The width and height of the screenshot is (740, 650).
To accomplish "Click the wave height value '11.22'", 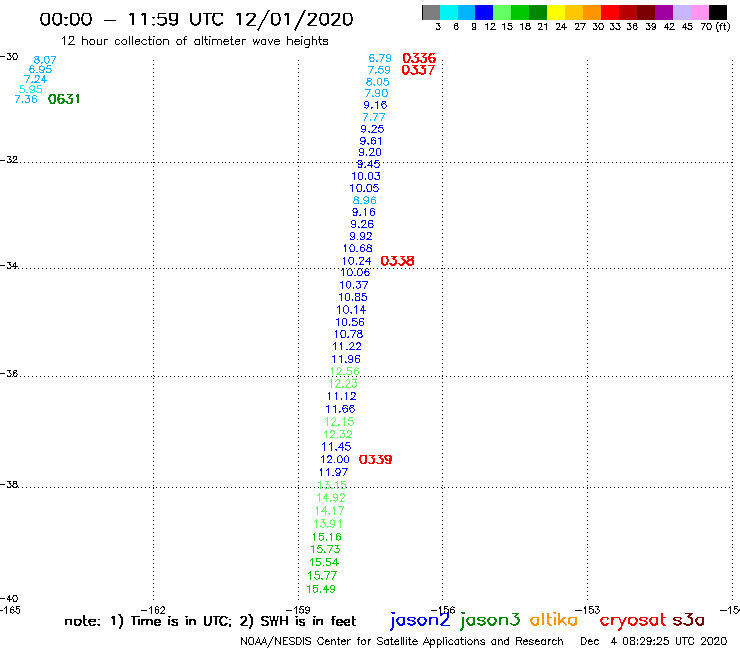I will click(x=347, y=346).
